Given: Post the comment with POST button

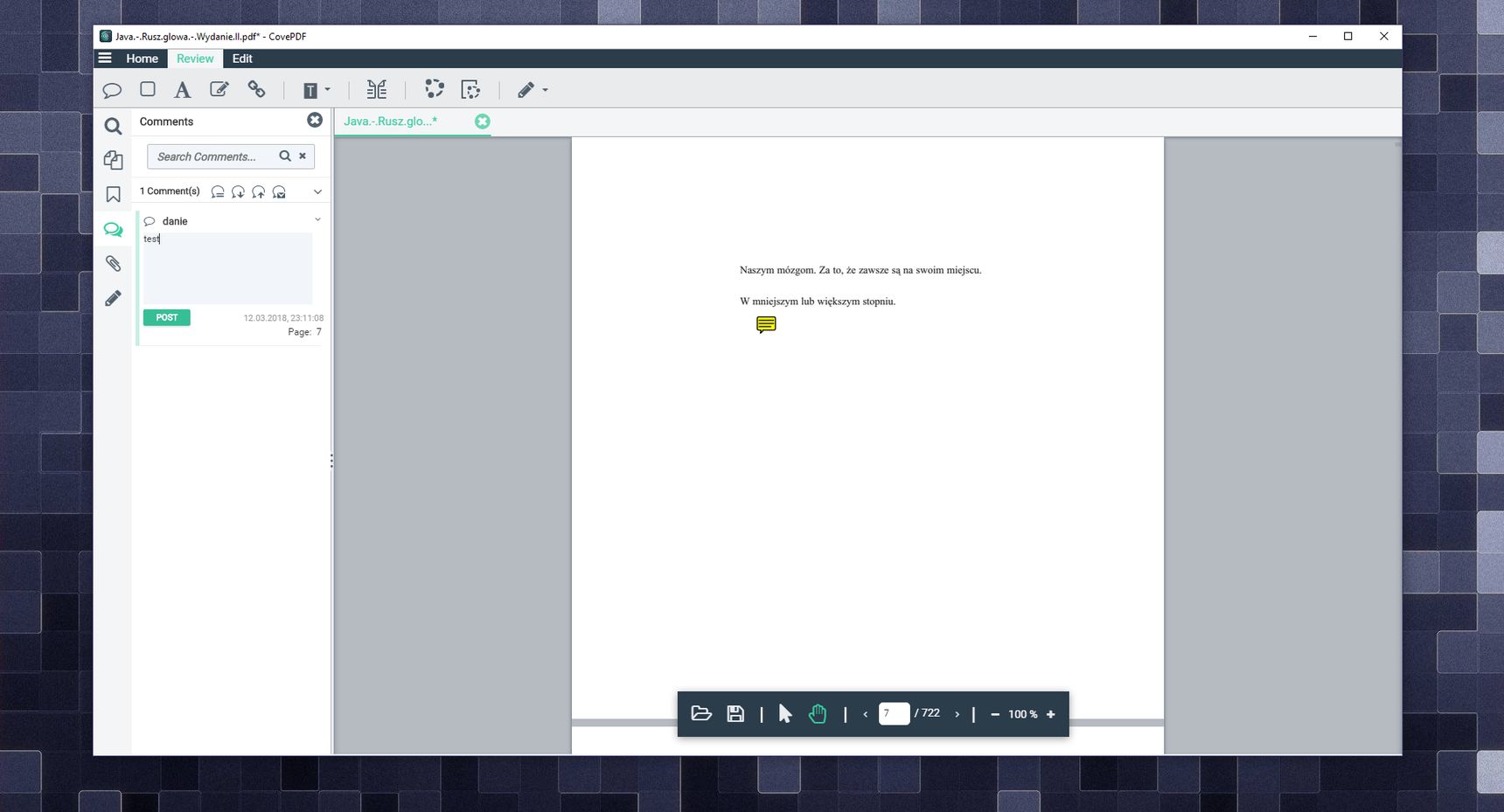Looking at the screenshot, I should click(166, 317).
